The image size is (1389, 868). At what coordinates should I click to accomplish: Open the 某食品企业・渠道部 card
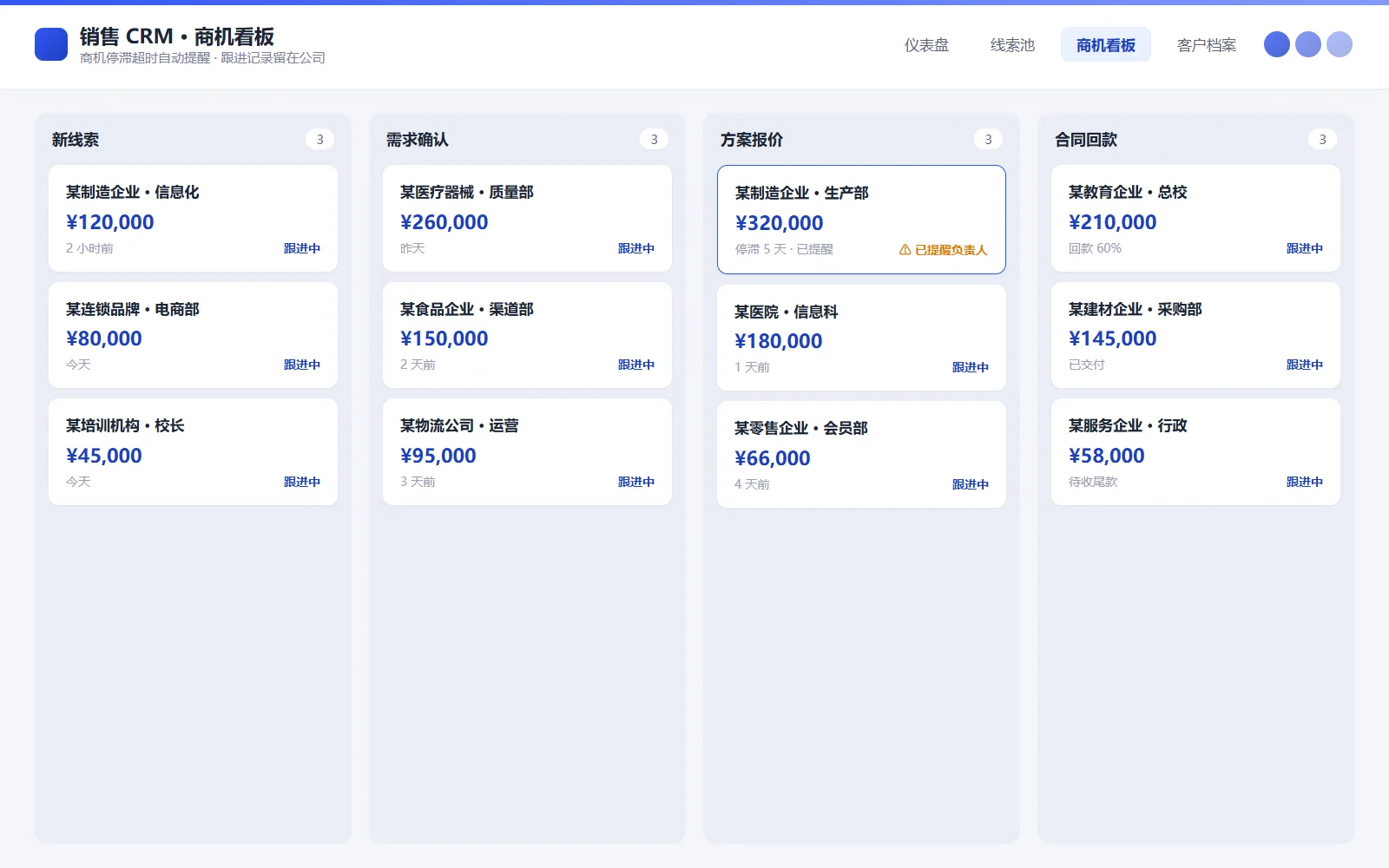coord(527,335)
